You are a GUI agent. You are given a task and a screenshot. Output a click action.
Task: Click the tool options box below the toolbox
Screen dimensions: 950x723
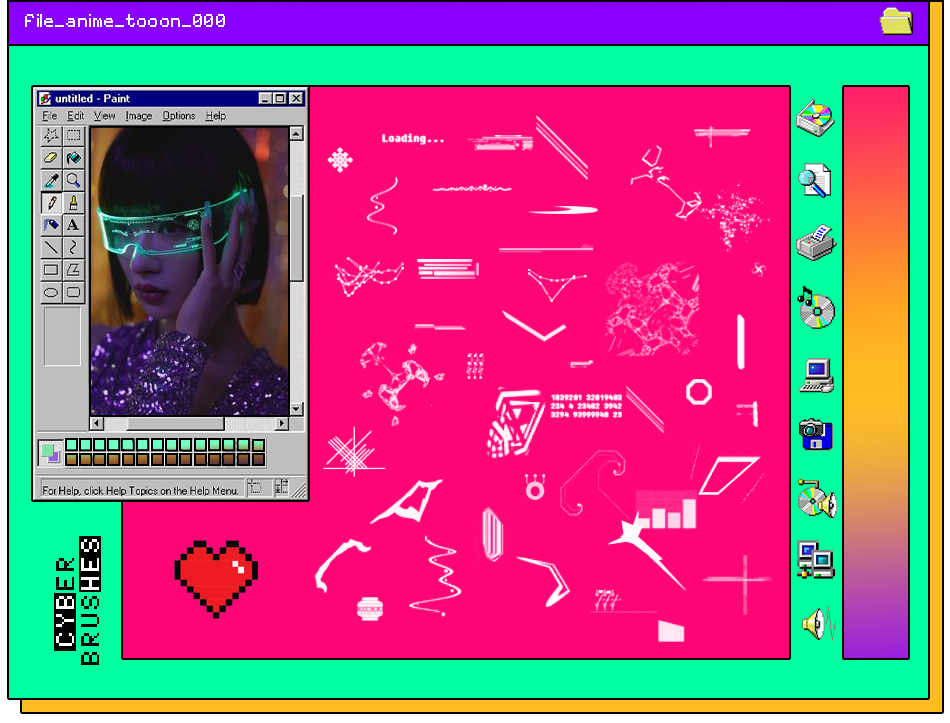pos(62,336)
